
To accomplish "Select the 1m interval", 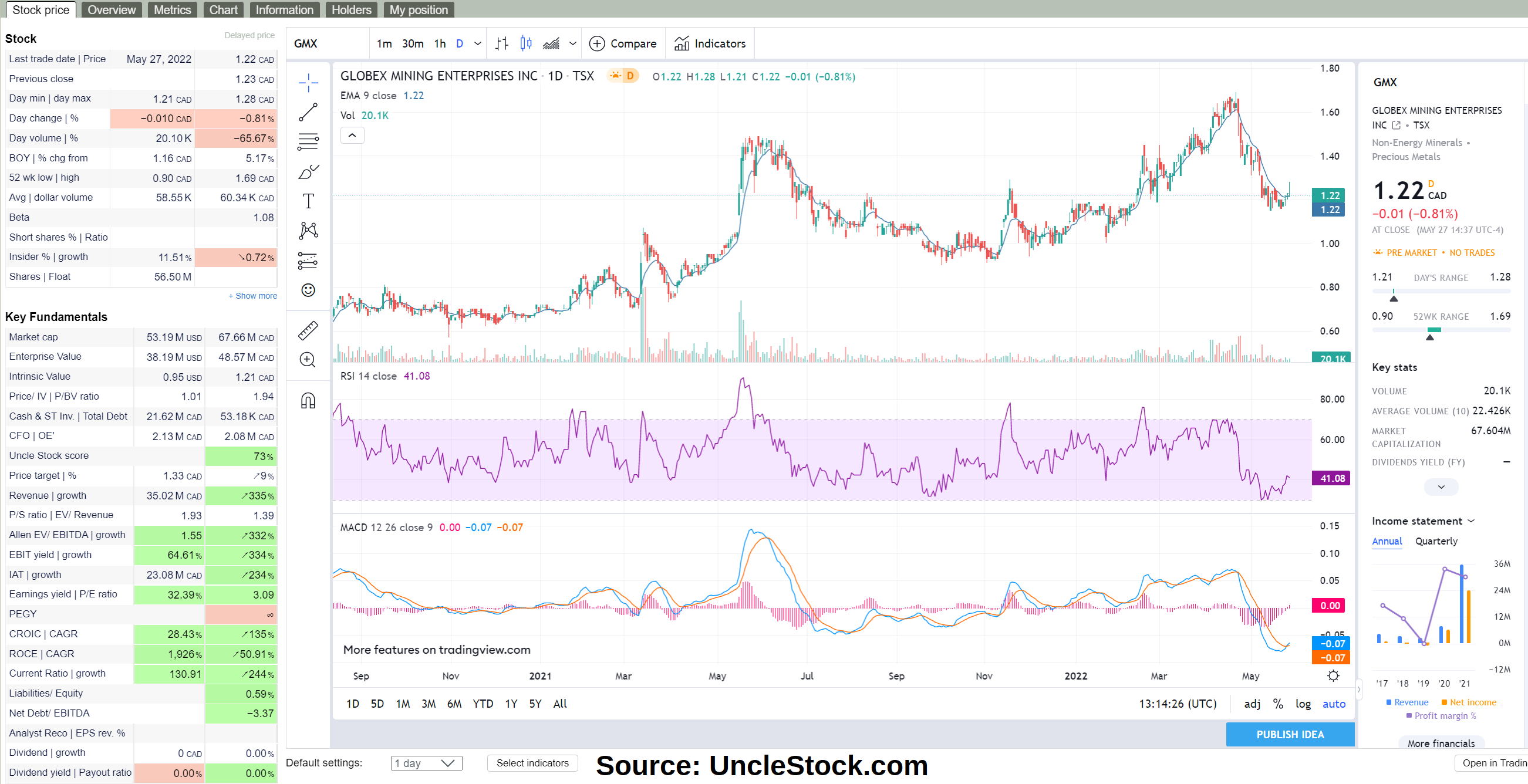I will (x=384, y=43).
